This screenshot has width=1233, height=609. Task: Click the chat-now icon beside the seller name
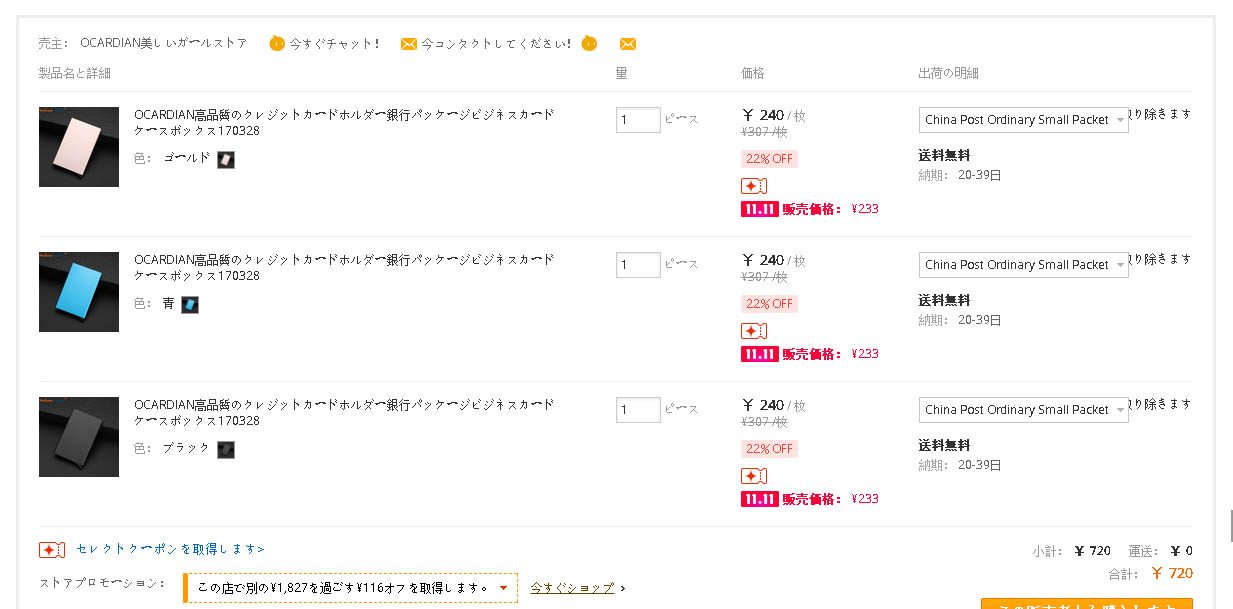click(277, 44)
